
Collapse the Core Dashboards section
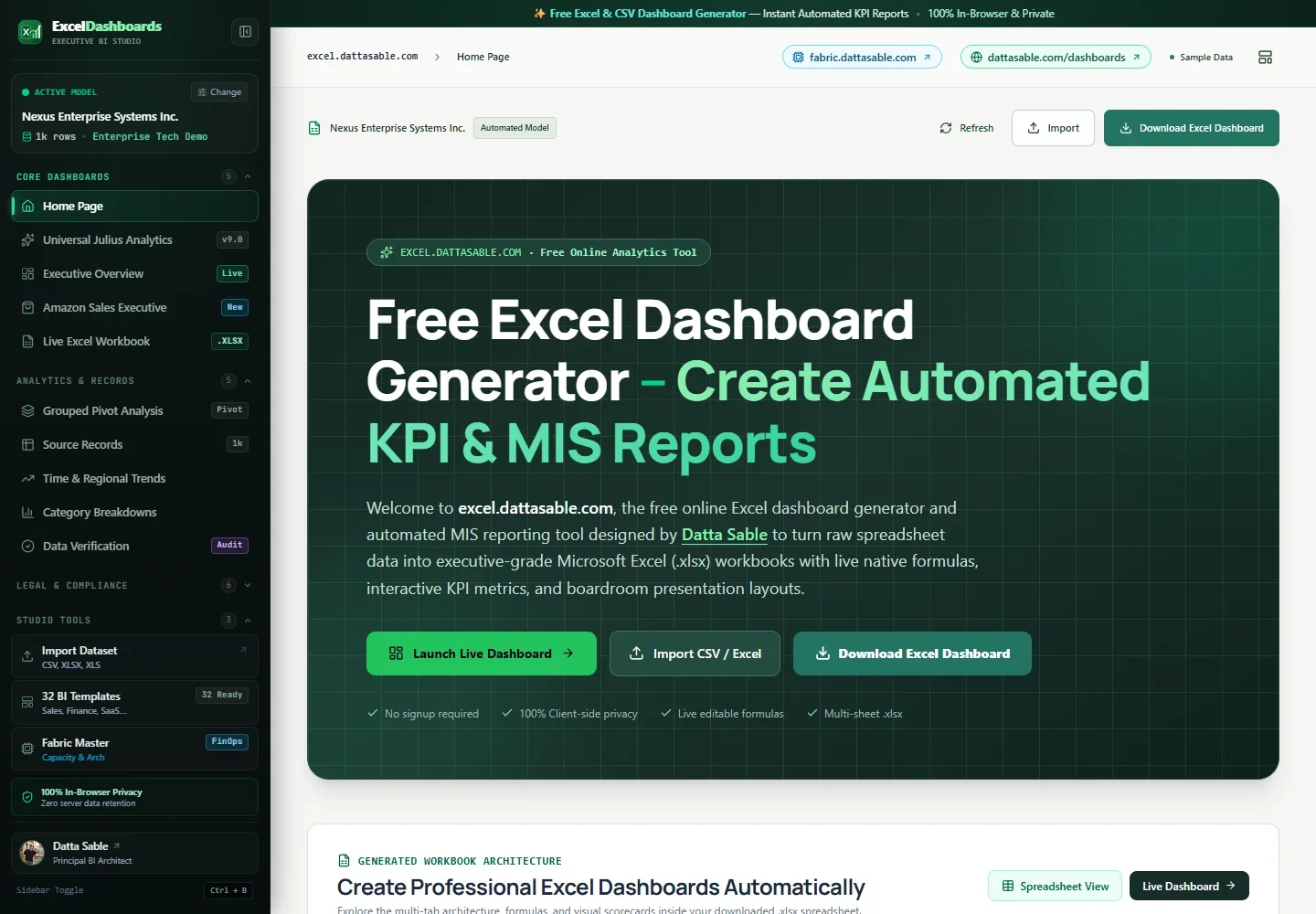tap(248, 176)
